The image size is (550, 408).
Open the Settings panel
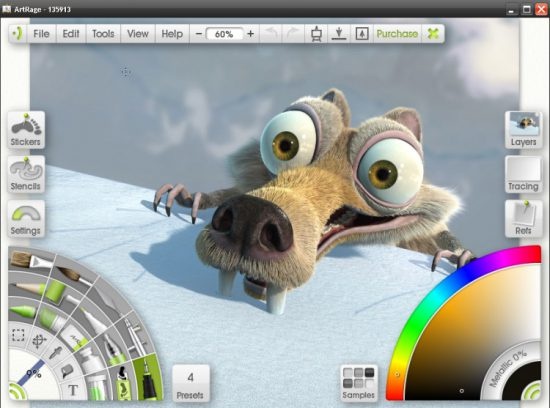[x=26, y=219]
